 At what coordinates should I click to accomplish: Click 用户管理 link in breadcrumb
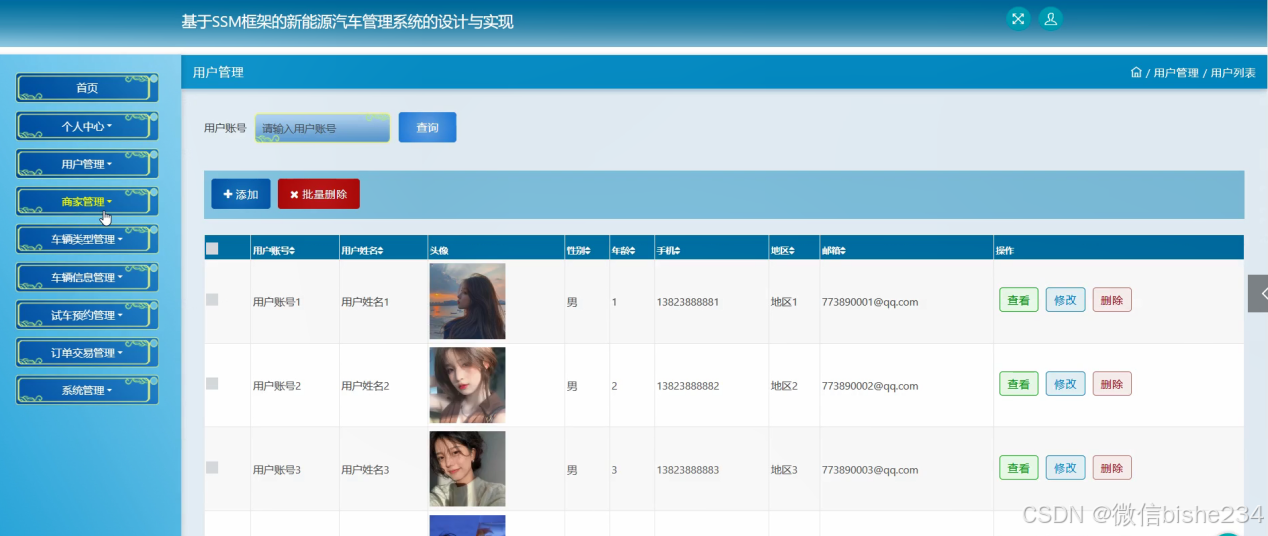point(1176,73)
